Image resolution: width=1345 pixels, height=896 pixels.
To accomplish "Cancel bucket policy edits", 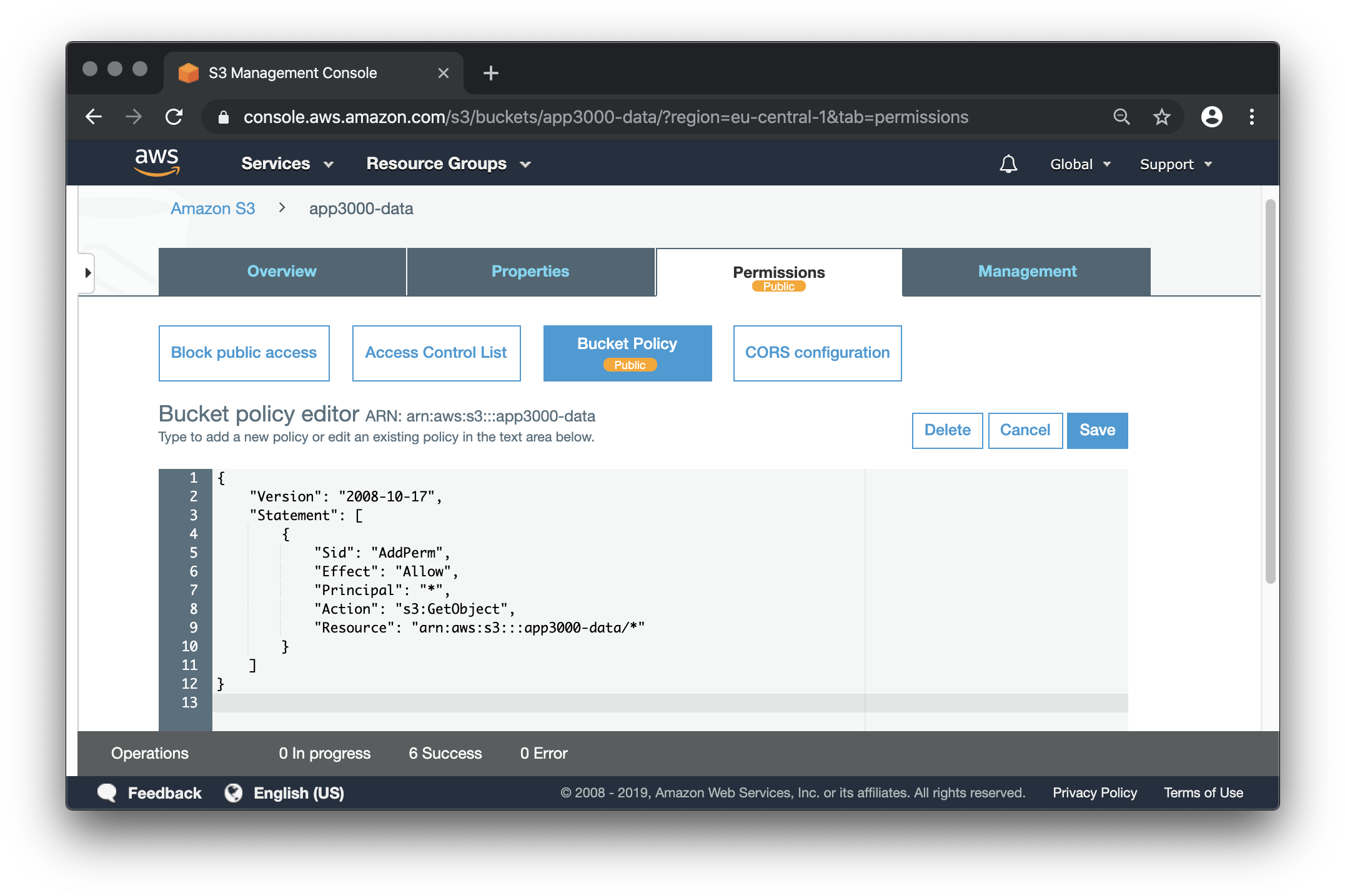I will 1025,430.
